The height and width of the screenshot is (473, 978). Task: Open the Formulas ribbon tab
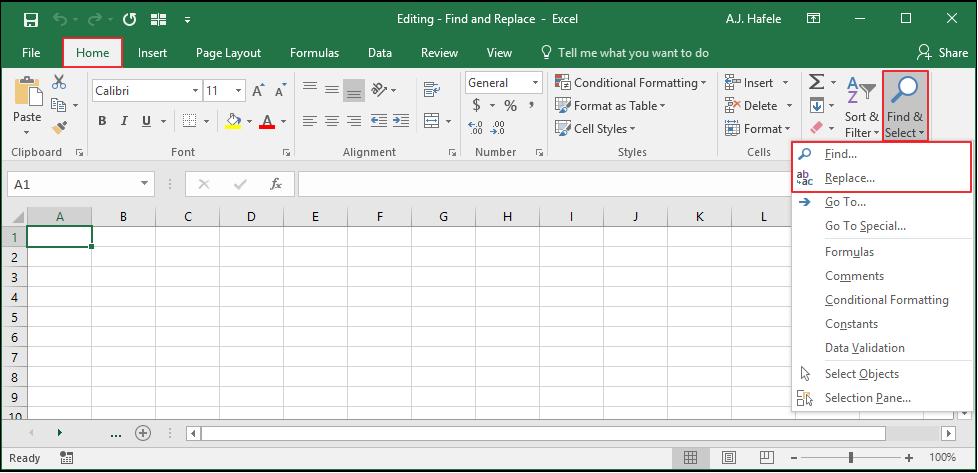tap(314, 53)
